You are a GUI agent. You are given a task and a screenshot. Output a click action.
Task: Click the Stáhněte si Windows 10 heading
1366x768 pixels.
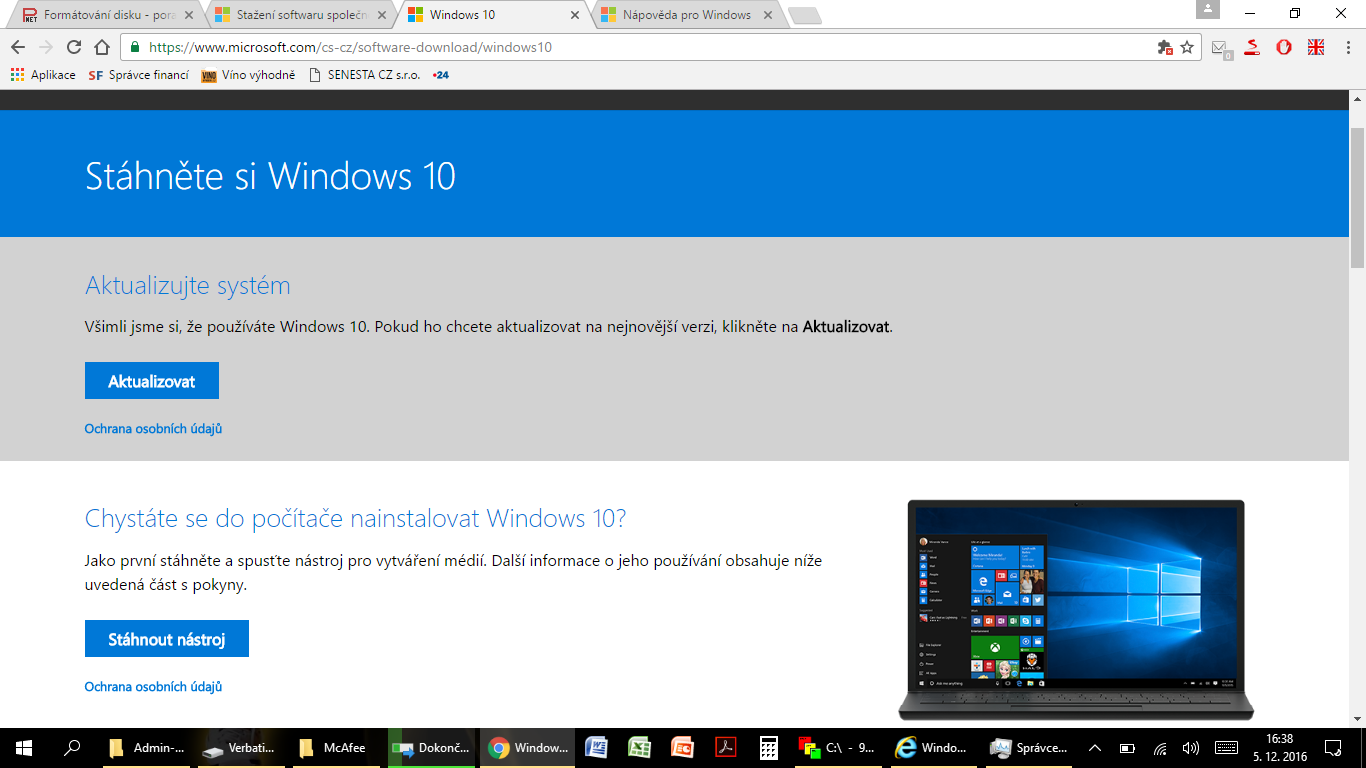click(x=270, y=176)
